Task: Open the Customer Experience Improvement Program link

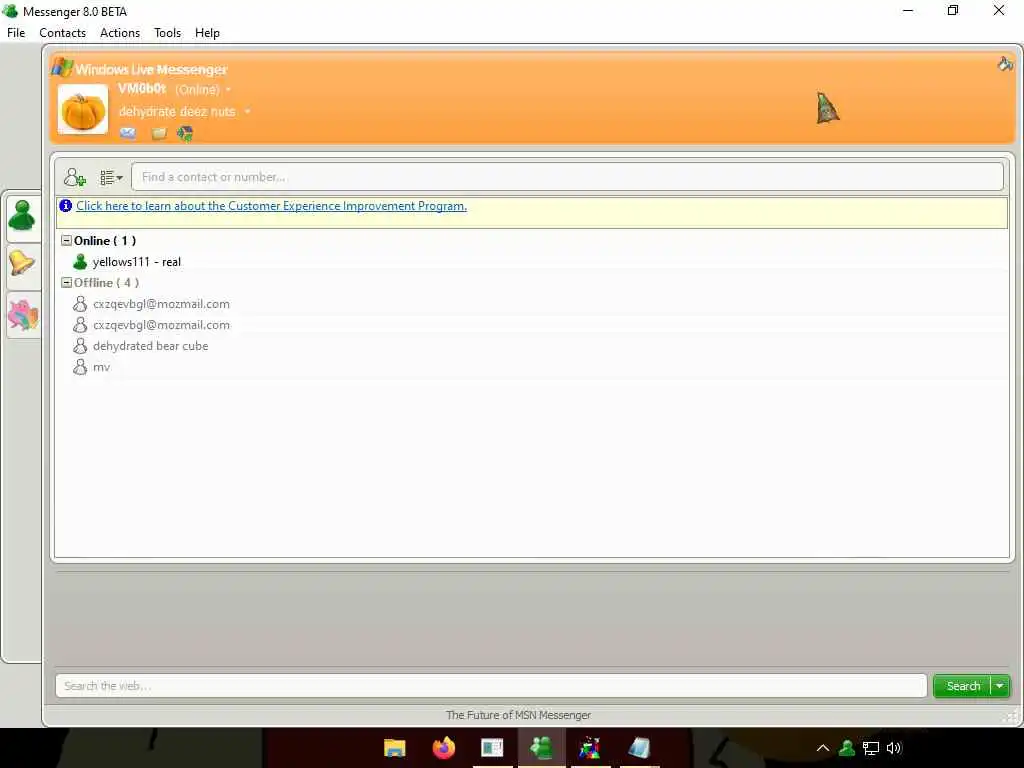Action: 272,206
